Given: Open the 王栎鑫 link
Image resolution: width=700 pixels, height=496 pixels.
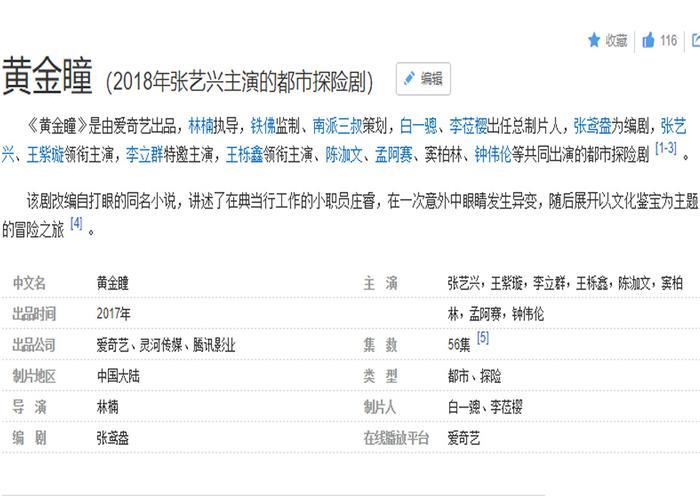Looking at the screenshot, I should point(244,154).
